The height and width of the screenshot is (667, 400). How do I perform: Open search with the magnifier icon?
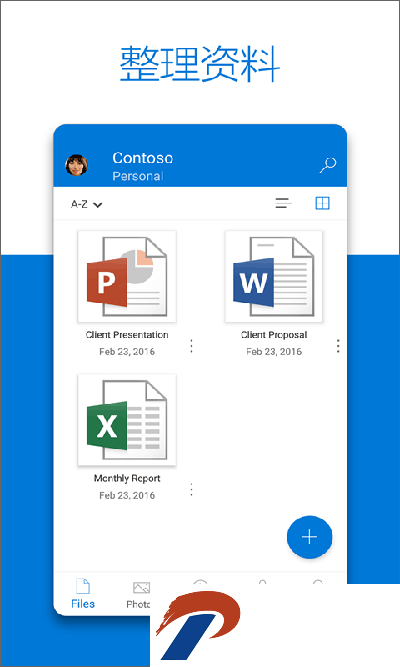pyautogui.click(x=328, y=165)
